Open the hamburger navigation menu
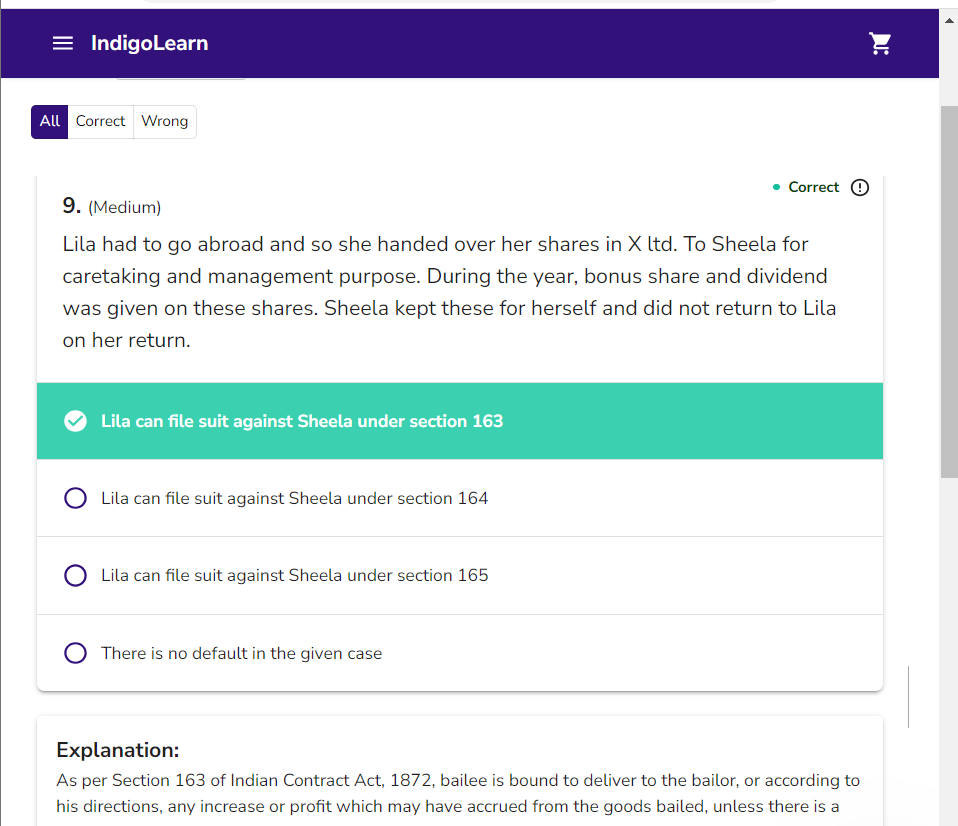The width and height of the screenshot is (958, 826). pos(63,43)
